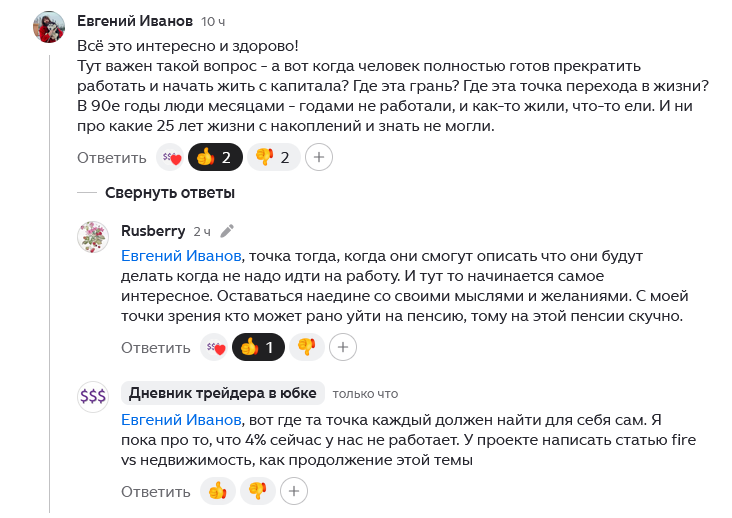Click thumbs down on Rusberry's reply
This screenshot has height=518, width=732.
coord(307,347)
